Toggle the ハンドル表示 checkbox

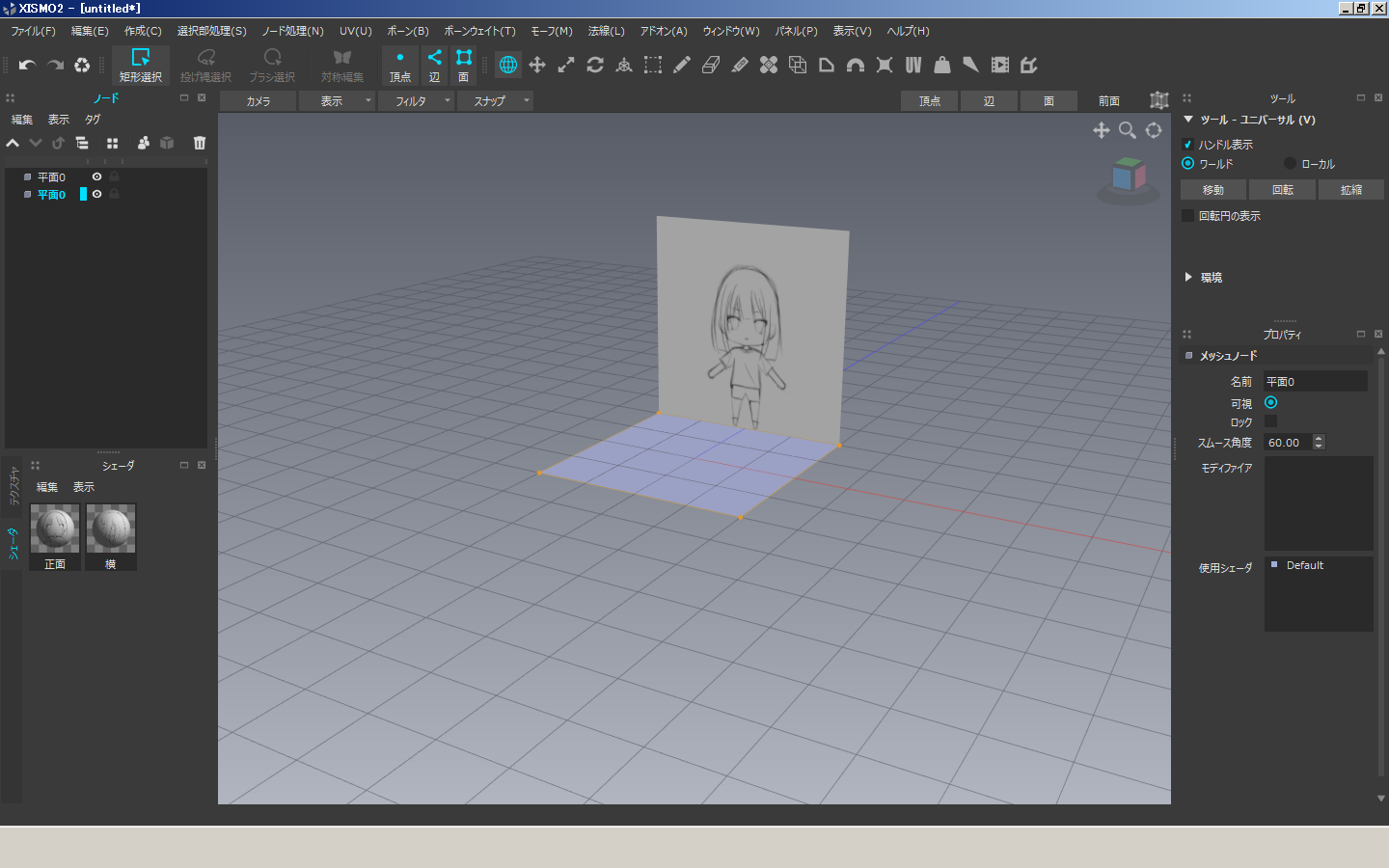click(x=1187, y=144)
